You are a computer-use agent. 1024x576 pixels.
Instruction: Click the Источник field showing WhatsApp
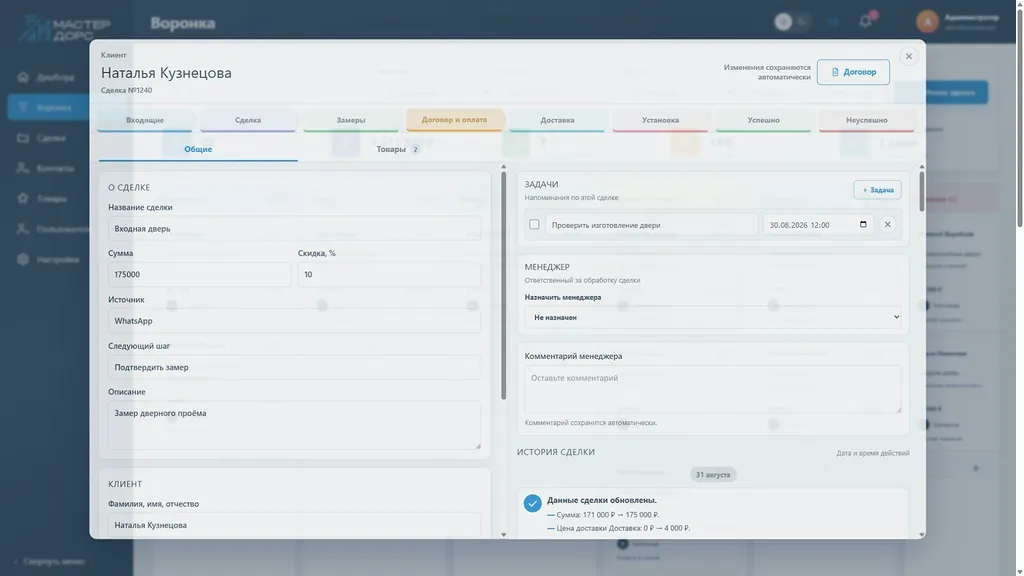point(295,321)
